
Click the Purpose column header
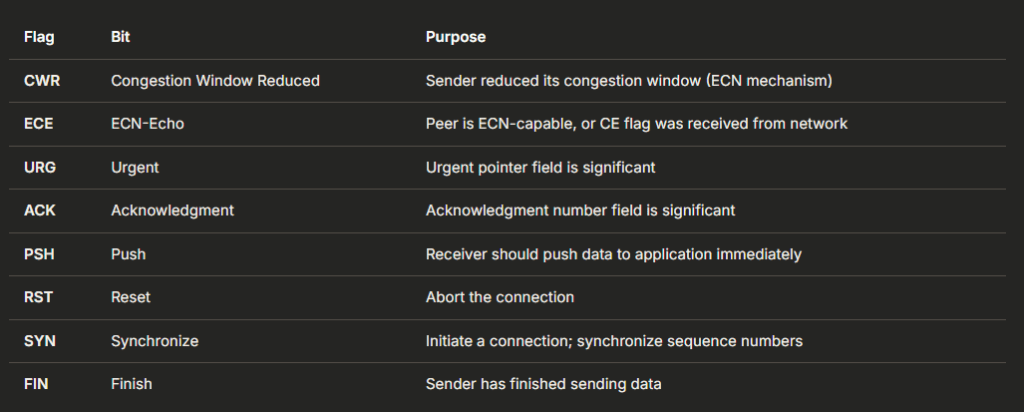click(455, 37)
